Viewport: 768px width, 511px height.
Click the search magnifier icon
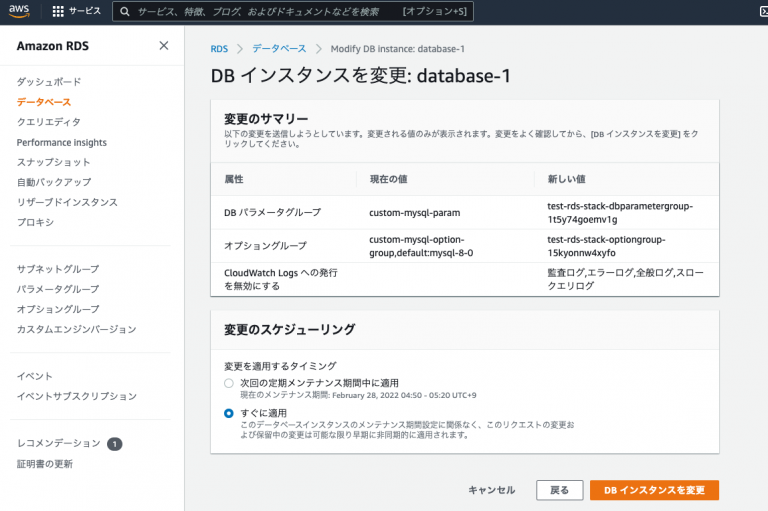pos(123,12)
